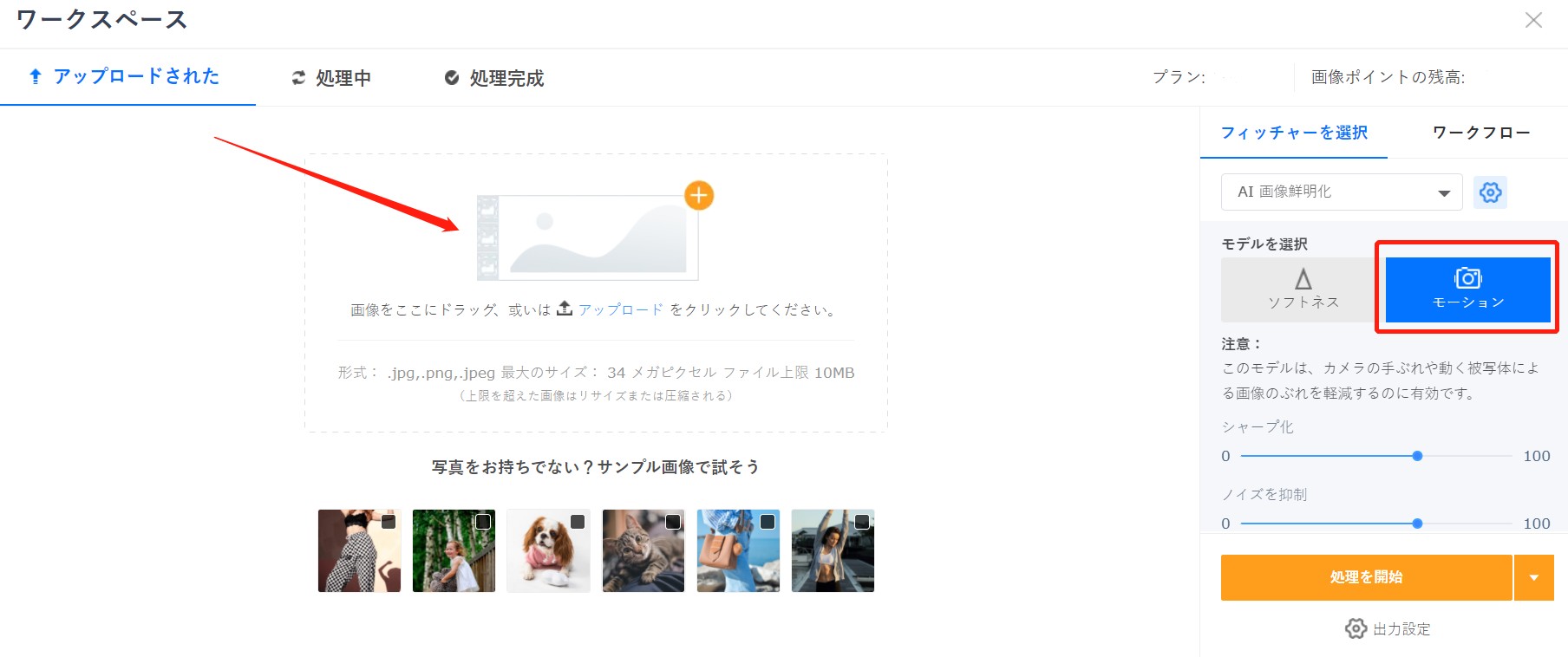Click the 注意： heading text
The image size is (1568, 657).
1242,344
